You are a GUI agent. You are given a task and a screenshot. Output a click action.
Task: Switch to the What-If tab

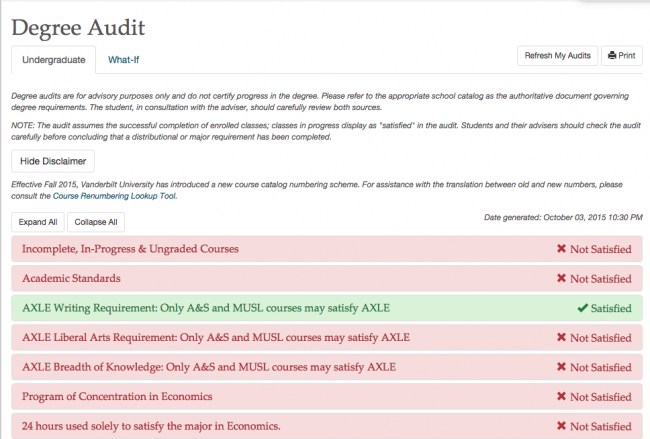click(x=123, y=60)
